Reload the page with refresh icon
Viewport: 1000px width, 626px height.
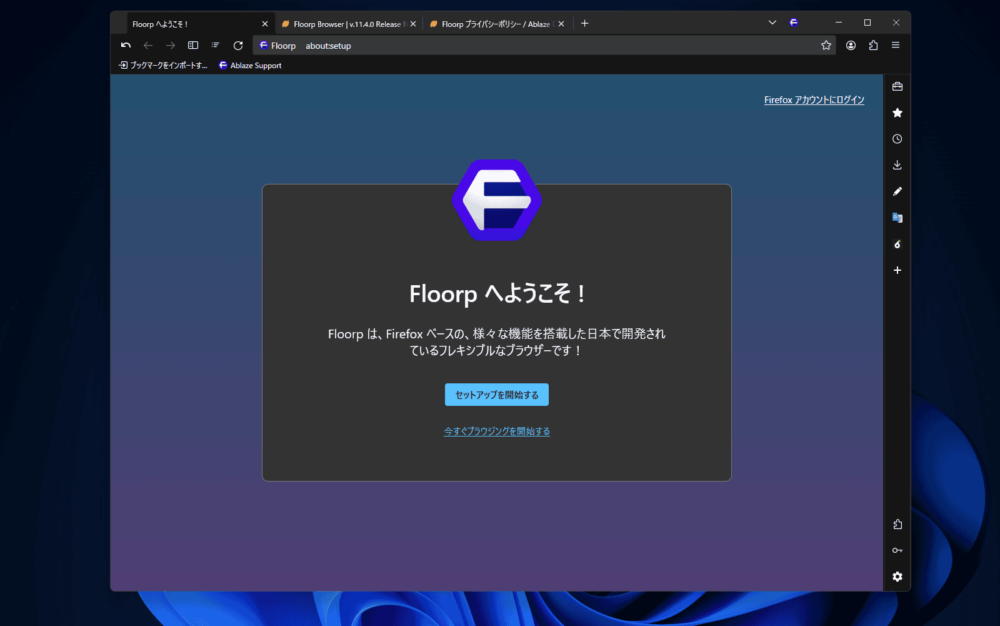[x=238, y=45]
